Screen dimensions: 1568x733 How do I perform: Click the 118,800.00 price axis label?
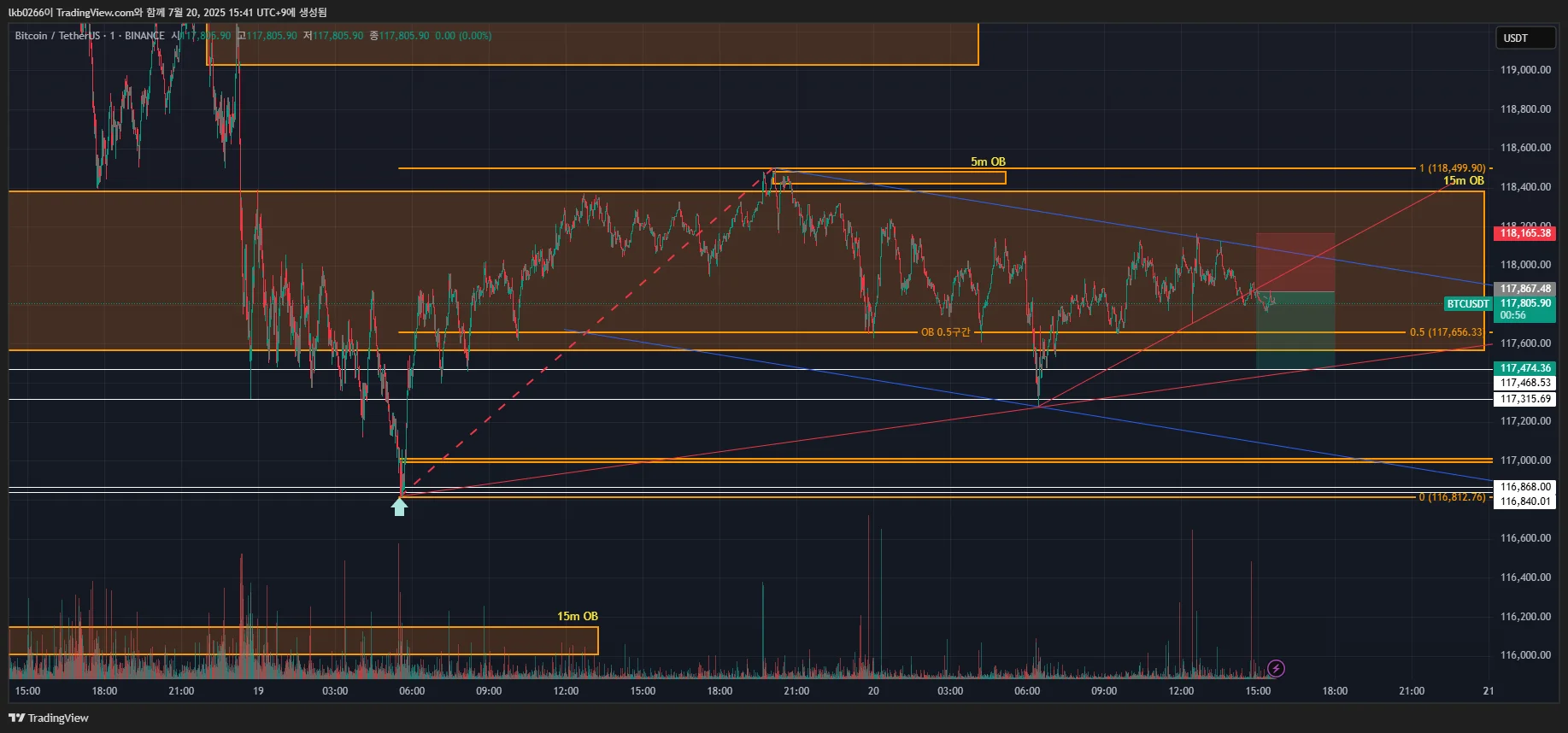coord(1525,109)
